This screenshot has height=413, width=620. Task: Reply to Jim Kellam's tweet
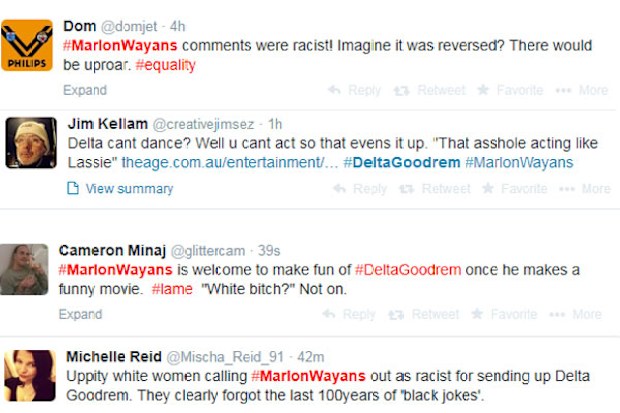pyautogui.click(x=360, y=189)
